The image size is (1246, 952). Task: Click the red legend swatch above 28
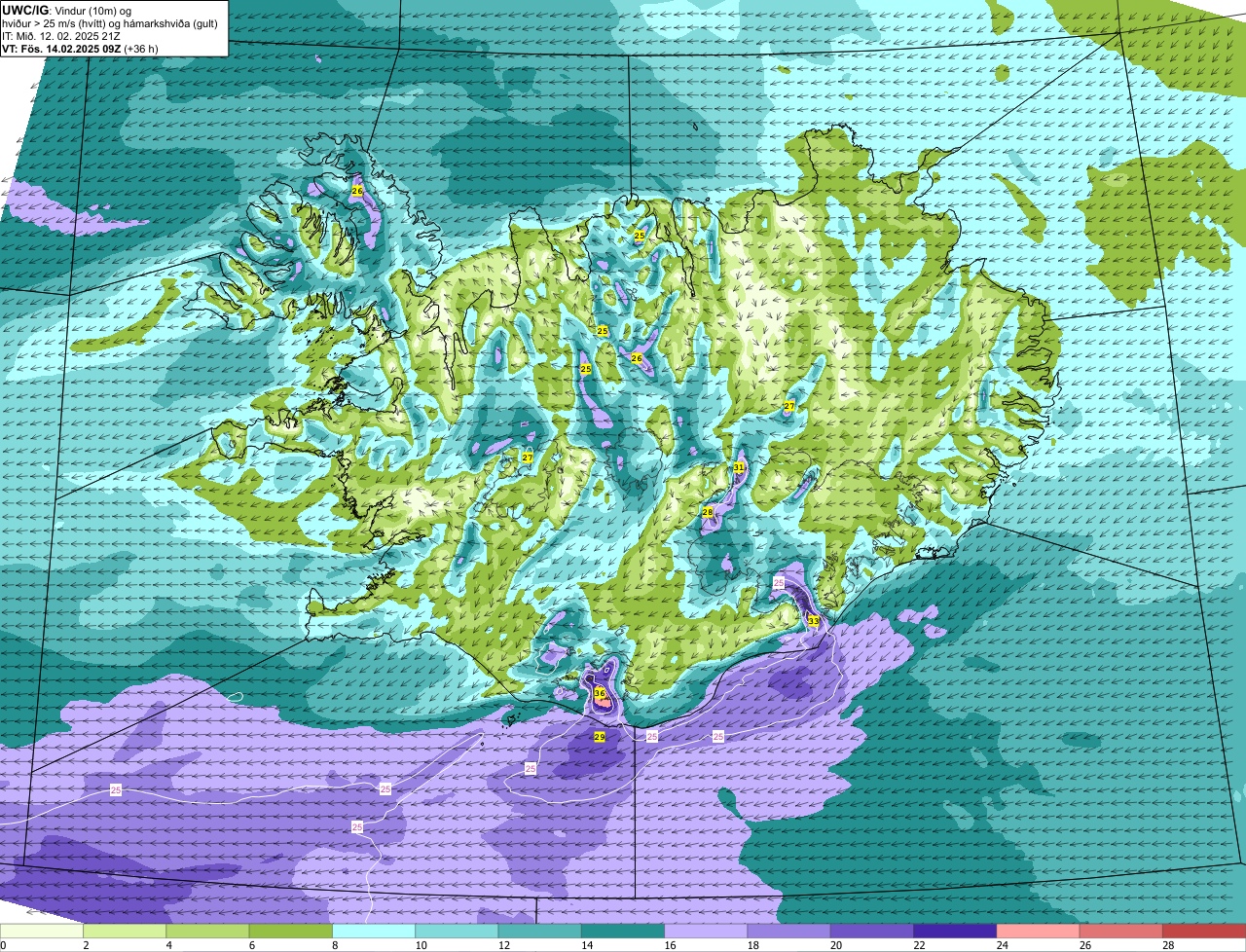[1204, 931]
